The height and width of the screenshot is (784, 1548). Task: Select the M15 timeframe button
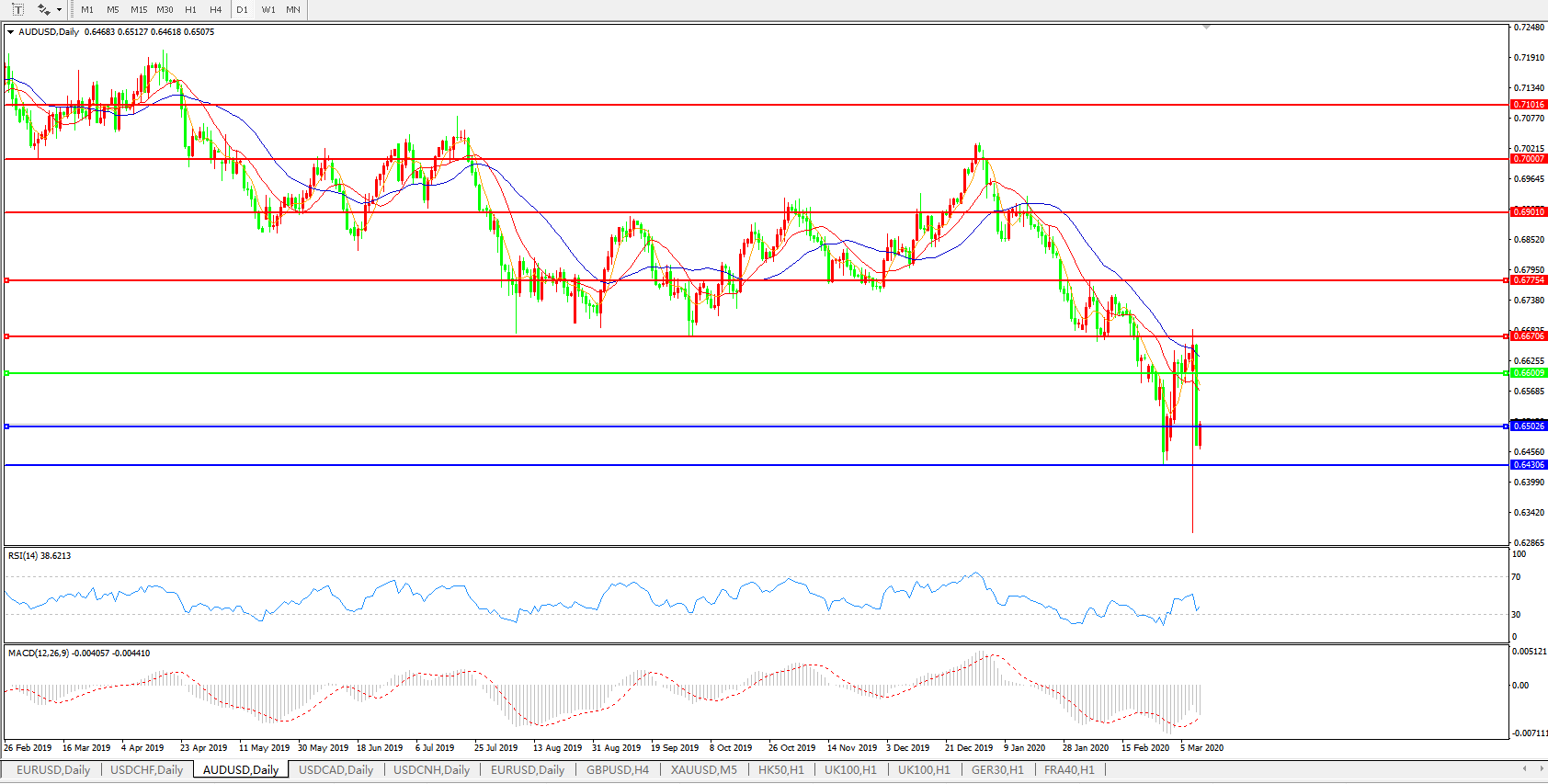click(x=139, y=9)
